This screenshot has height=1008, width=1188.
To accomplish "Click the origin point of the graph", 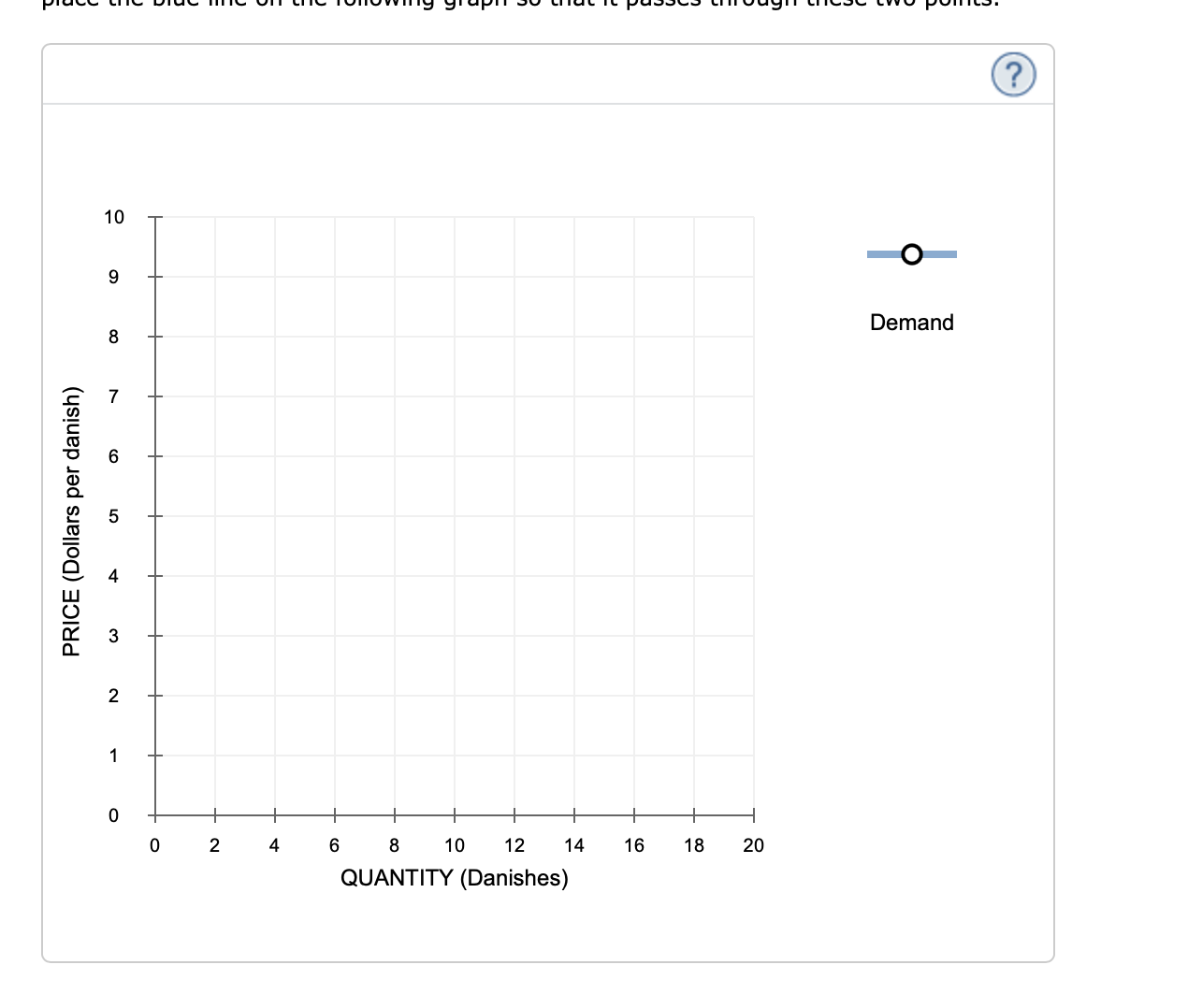I will (154, 815).
